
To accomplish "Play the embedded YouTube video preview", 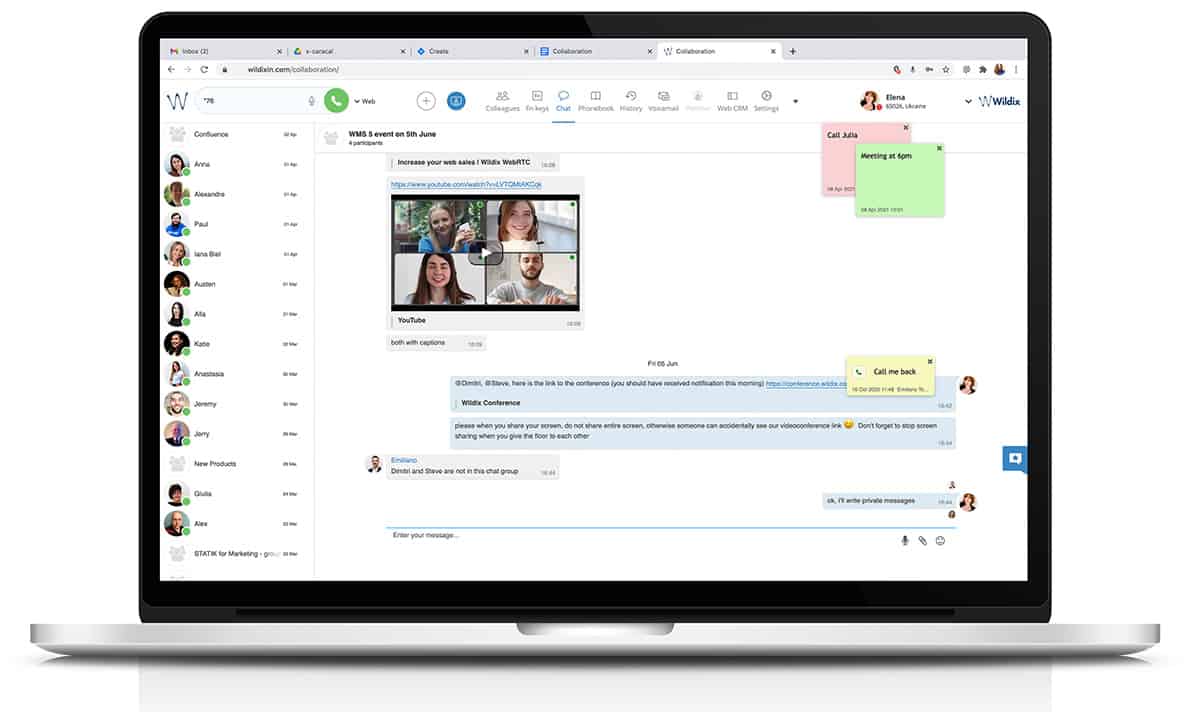I will 485,252.
